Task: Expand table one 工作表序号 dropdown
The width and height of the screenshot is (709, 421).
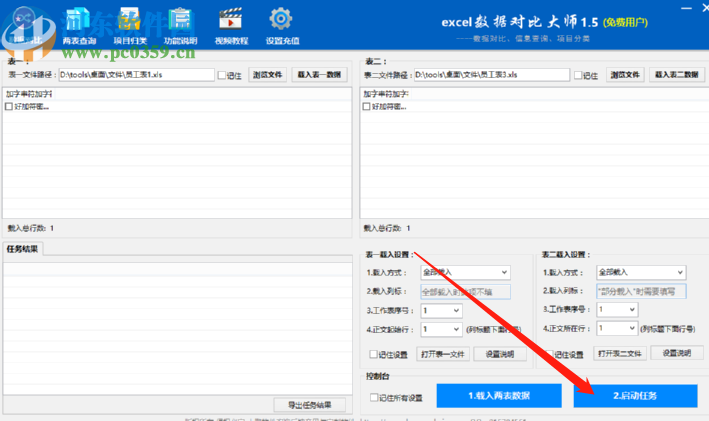Action: pos(441,311)
